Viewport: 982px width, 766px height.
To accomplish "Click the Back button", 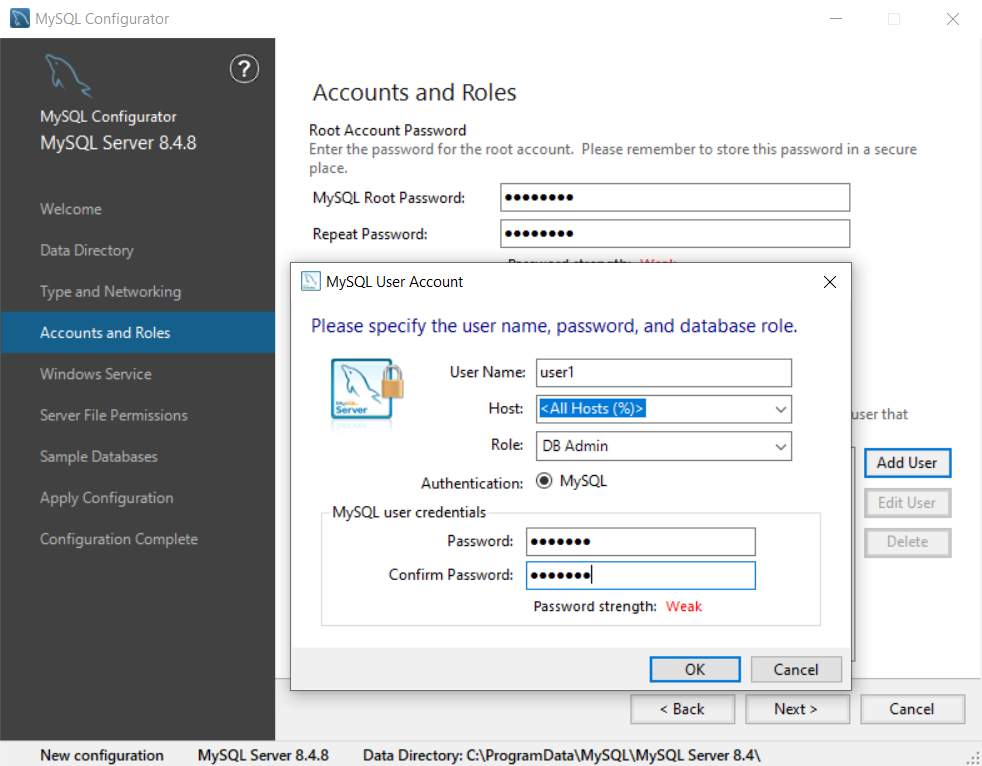I will [x=682, y=709].
